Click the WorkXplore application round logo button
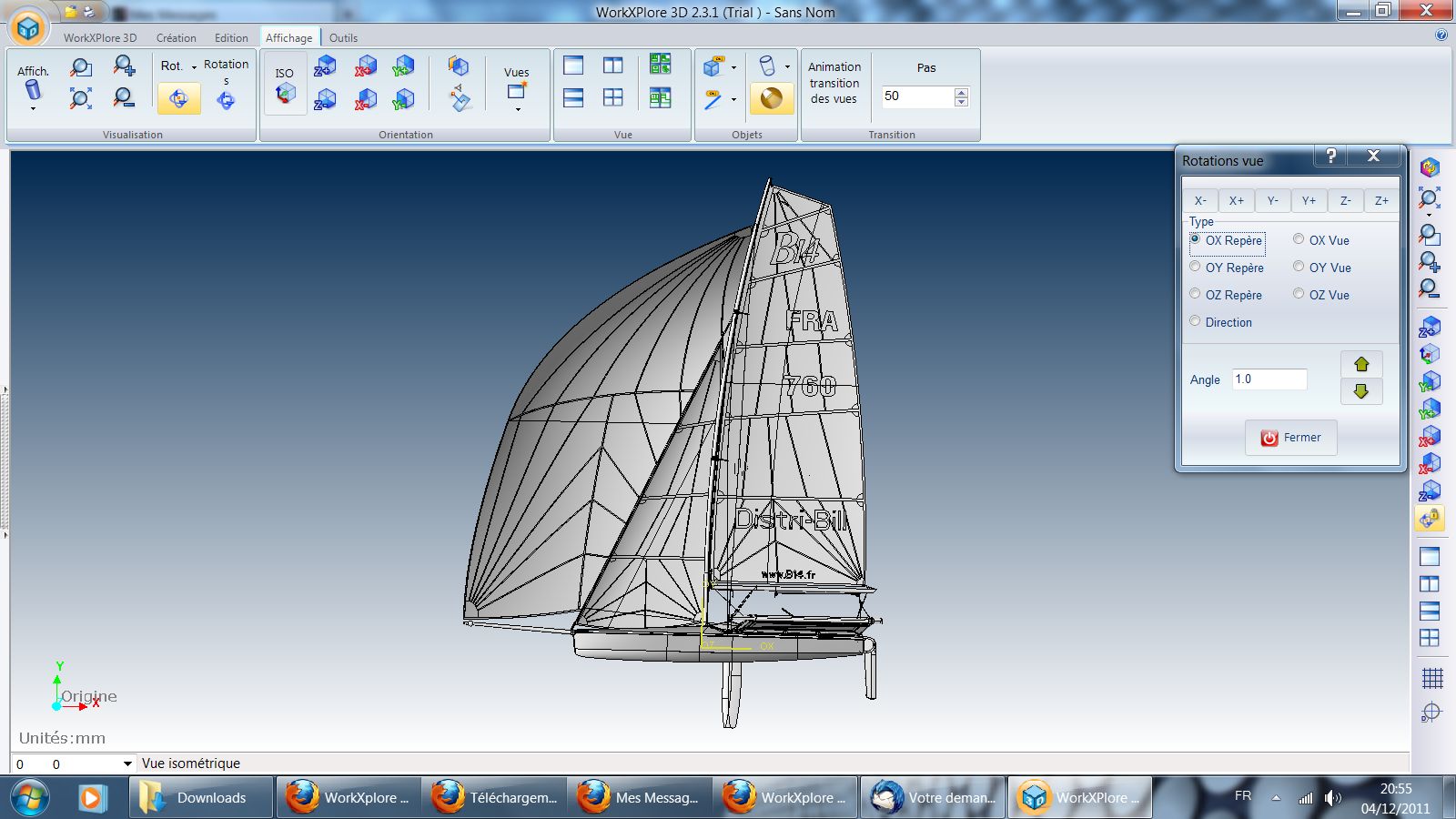 [28, 27]
